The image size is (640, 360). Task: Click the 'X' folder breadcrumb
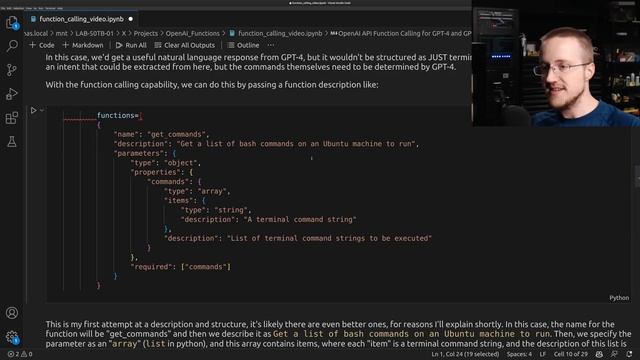click(124, 33)
